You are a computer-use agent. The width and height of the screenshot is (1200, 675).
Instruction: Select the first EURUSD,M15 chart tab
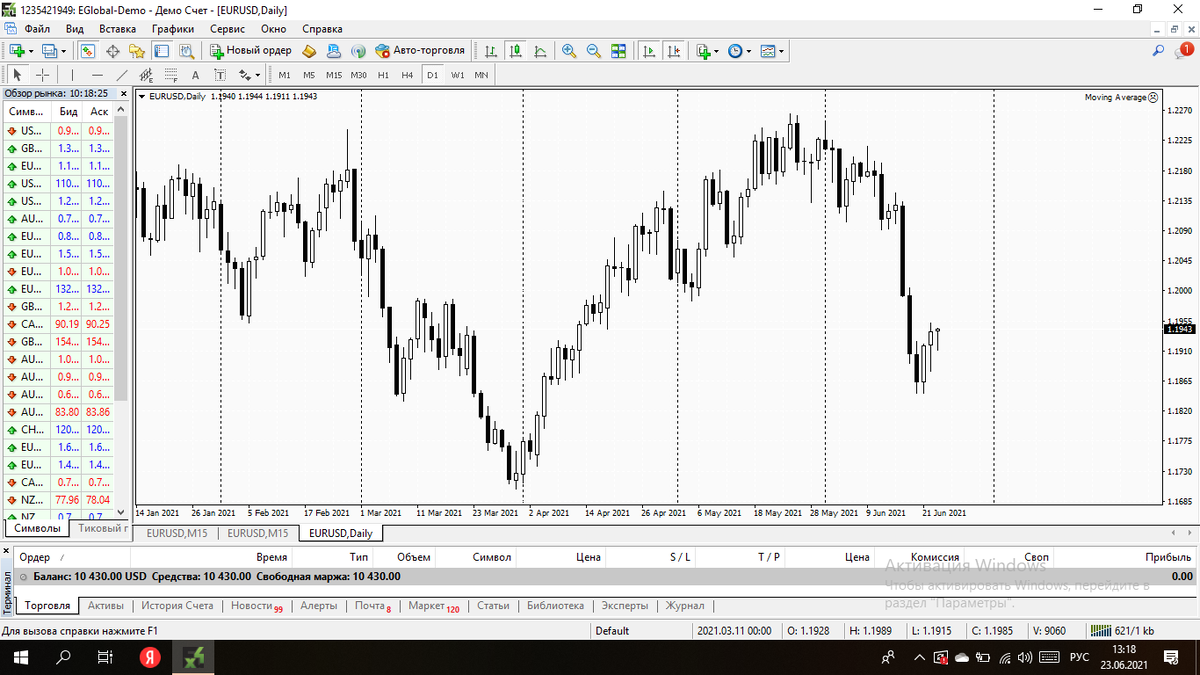point(175,533)
